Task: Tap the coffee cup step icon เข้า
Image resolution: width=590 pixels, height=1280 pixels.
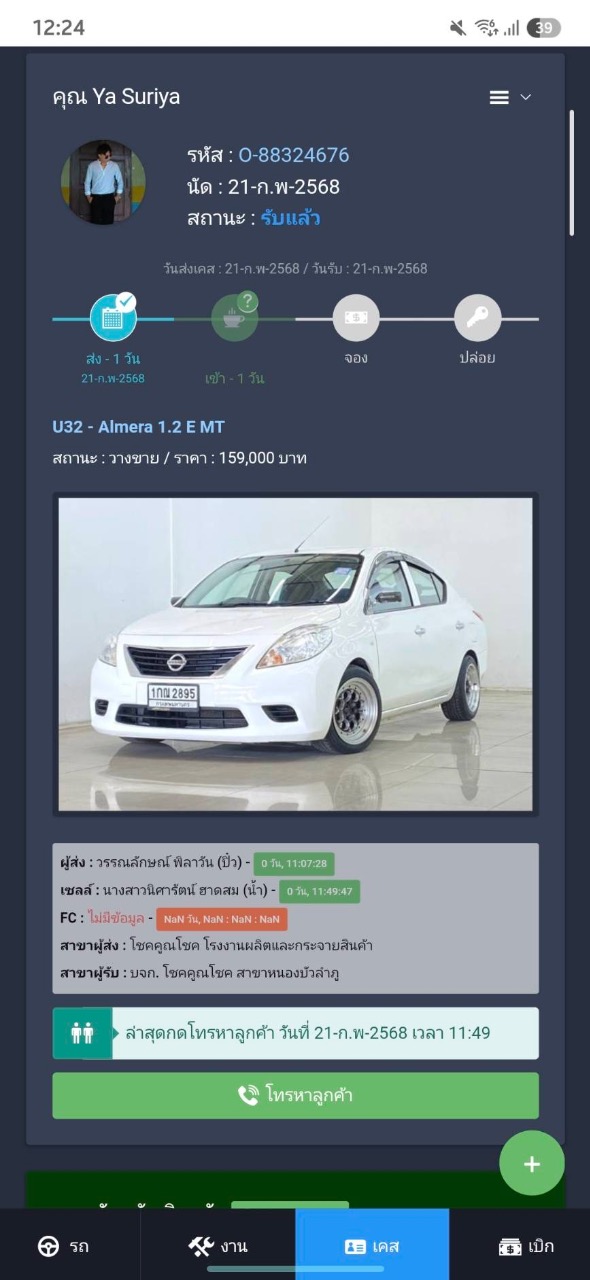Action: click(234, 318)
